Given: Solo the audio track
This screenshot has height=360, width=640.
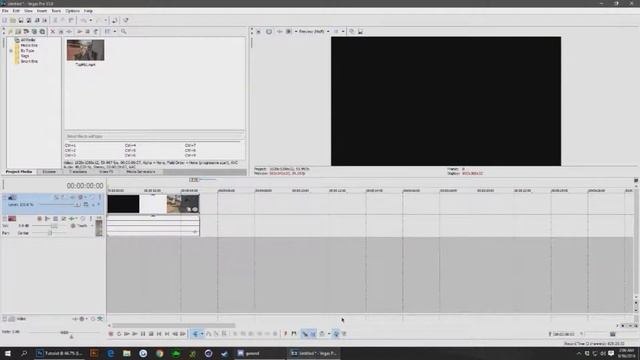Looking at the screenshot, I should pos(91,219).
